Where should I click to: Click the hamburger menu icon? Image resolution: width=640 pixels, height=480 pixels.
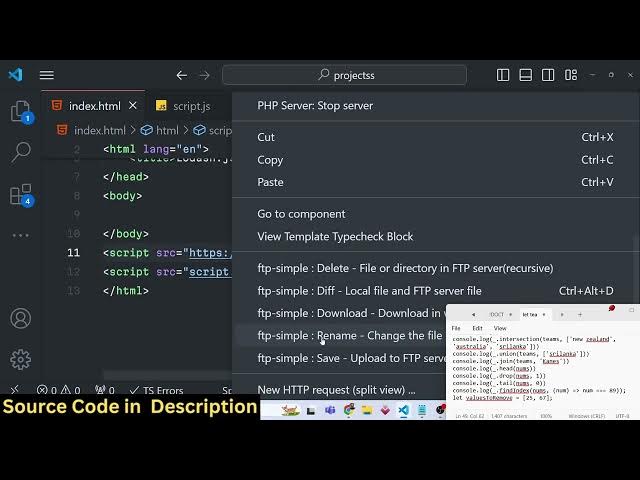coord(46,75)
